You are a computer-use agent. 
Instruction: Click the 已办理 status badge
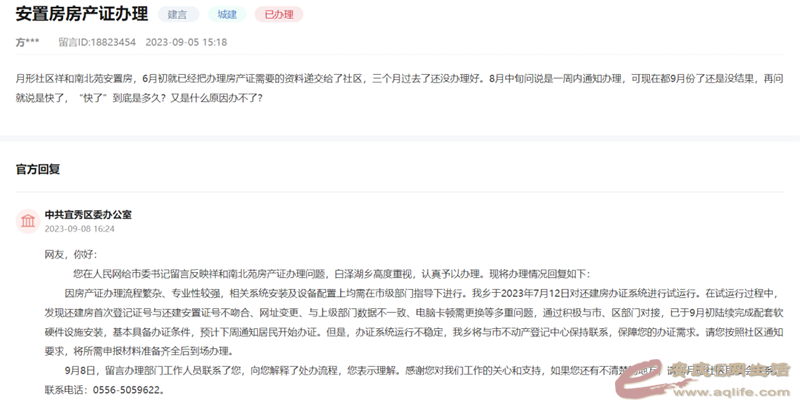coord(277,15)
